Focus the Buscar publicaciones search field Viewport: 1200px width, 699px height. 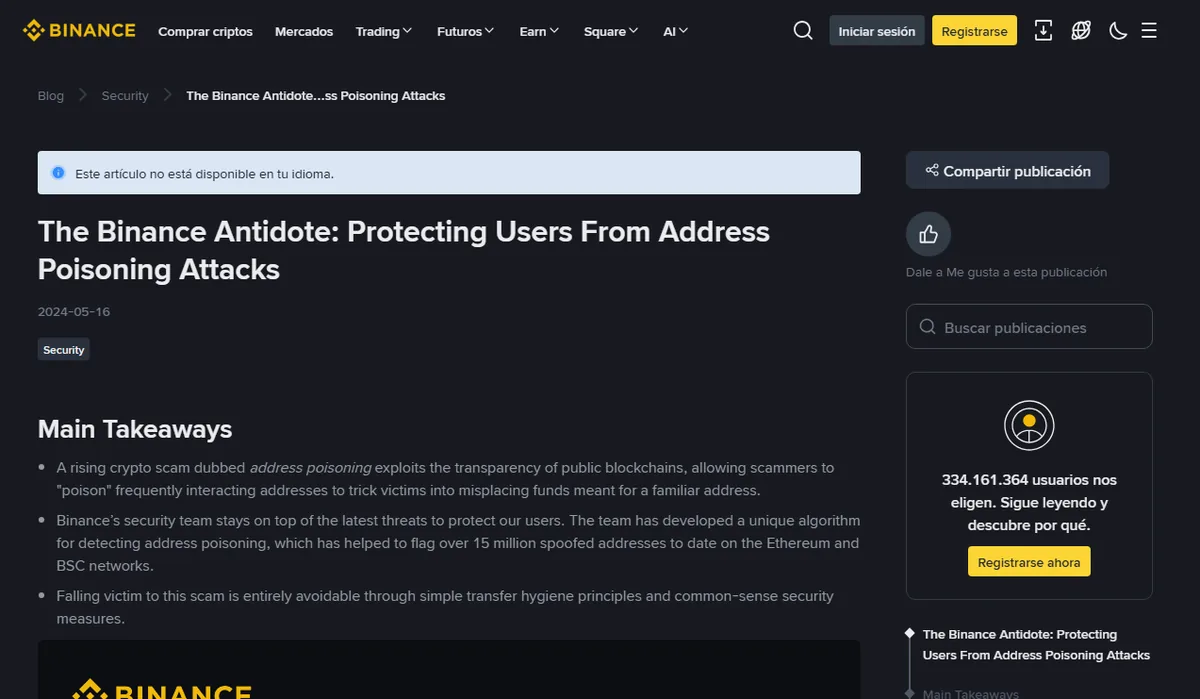pyautogui.click(x=1029, y=327)
